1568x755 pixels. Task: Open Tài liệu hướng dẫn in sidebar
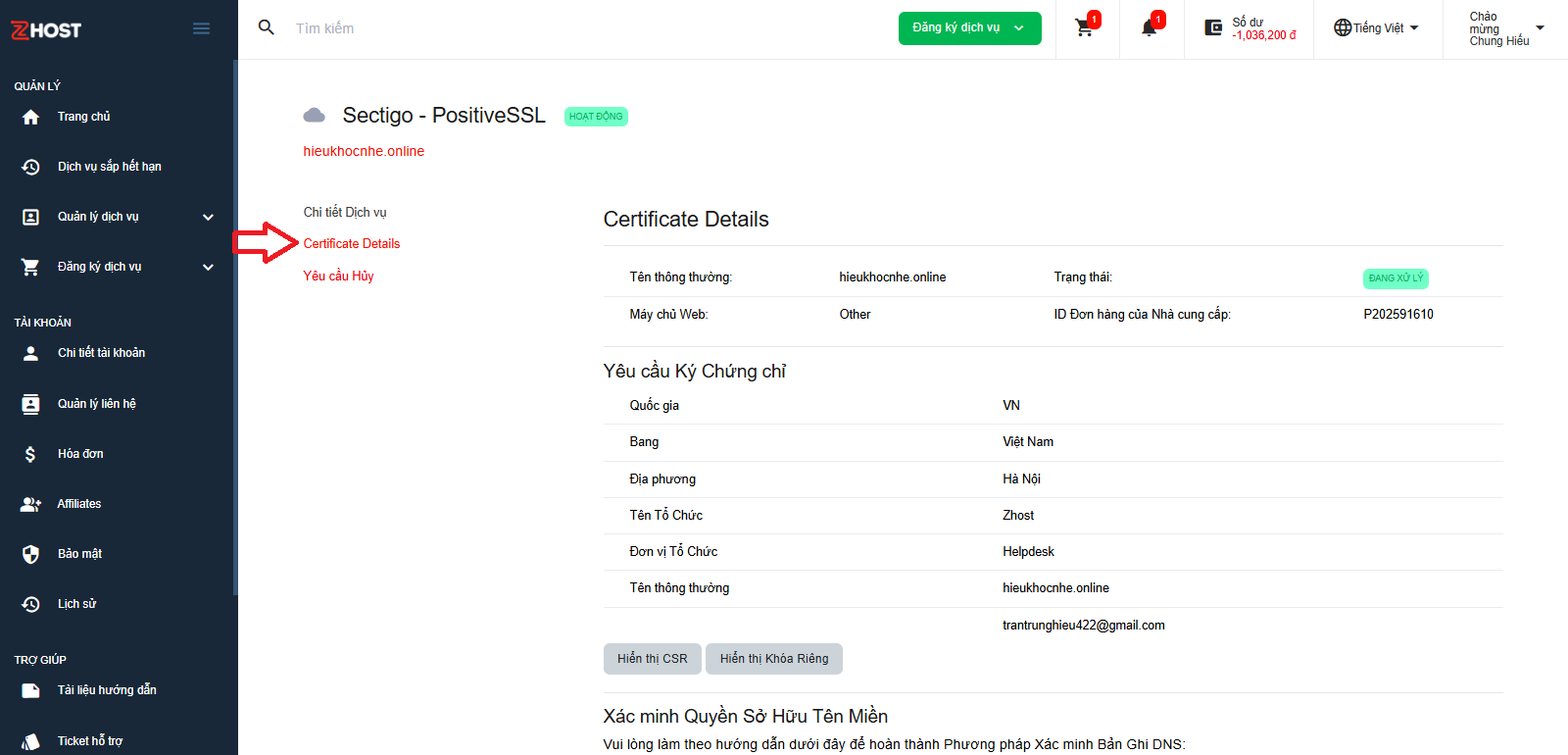click(x=107, y=690)
